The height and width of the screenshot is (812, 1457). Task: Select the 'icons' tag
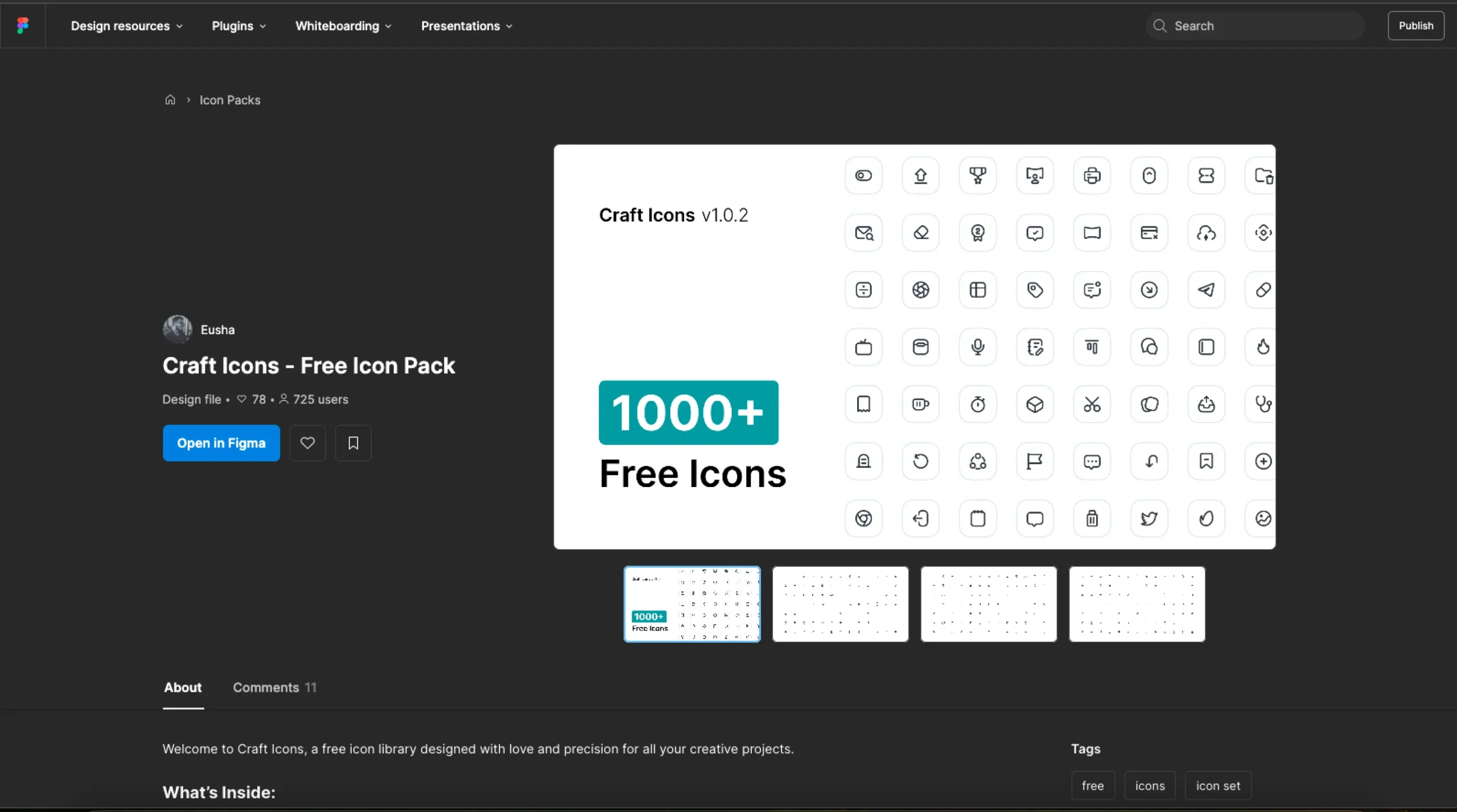[x=1150, y=785]
